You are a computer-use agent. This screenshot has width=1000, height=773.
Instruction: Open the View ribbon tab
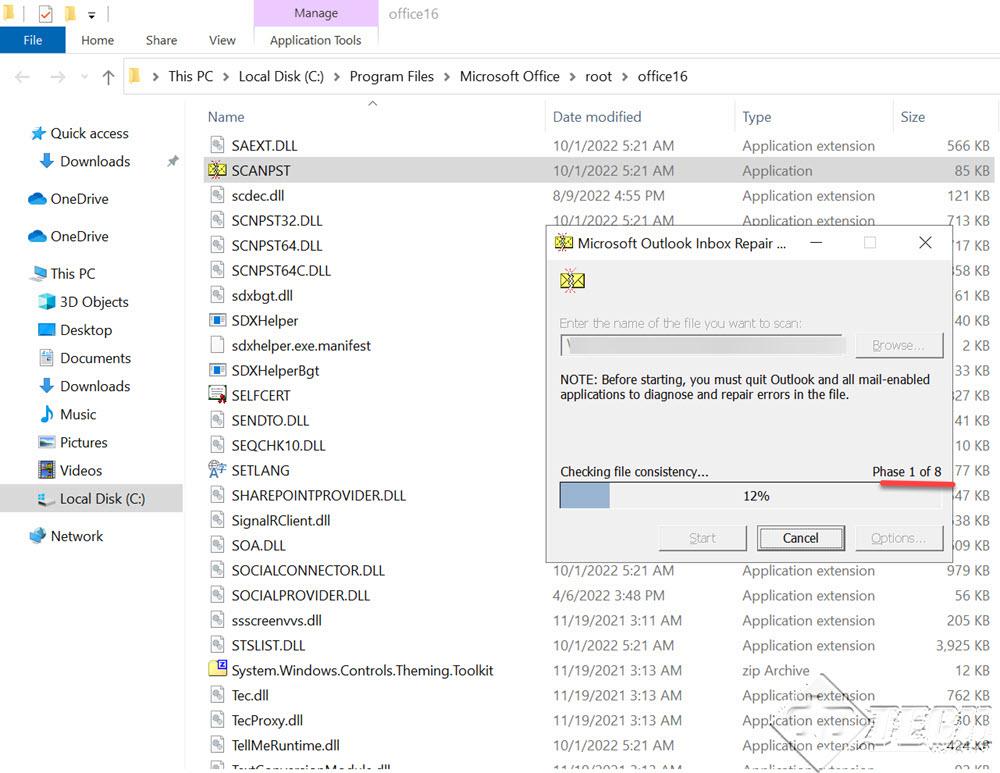point(222,40)
